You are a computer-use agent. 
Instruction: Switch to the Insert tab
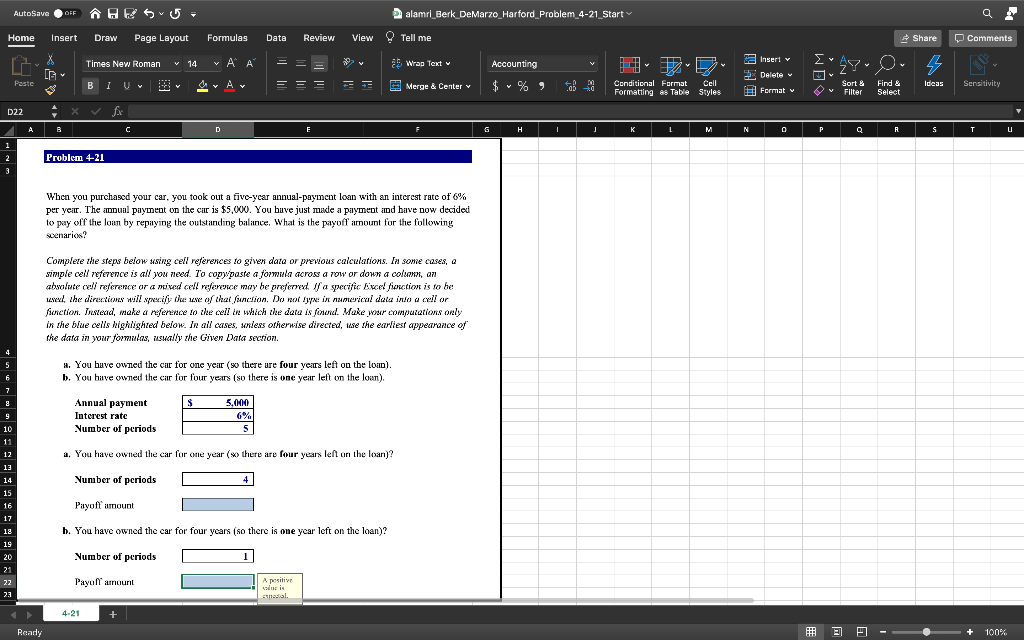tap(64, 38)
